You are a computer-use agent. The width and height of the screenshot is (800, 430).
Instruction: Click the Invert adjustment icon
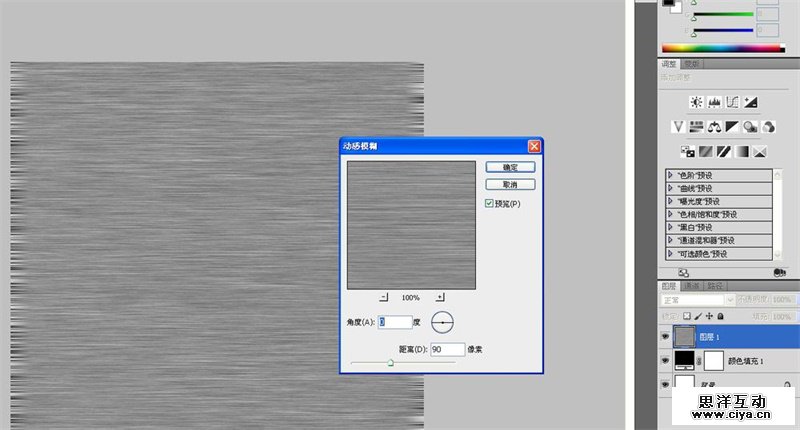click(687, 151)
